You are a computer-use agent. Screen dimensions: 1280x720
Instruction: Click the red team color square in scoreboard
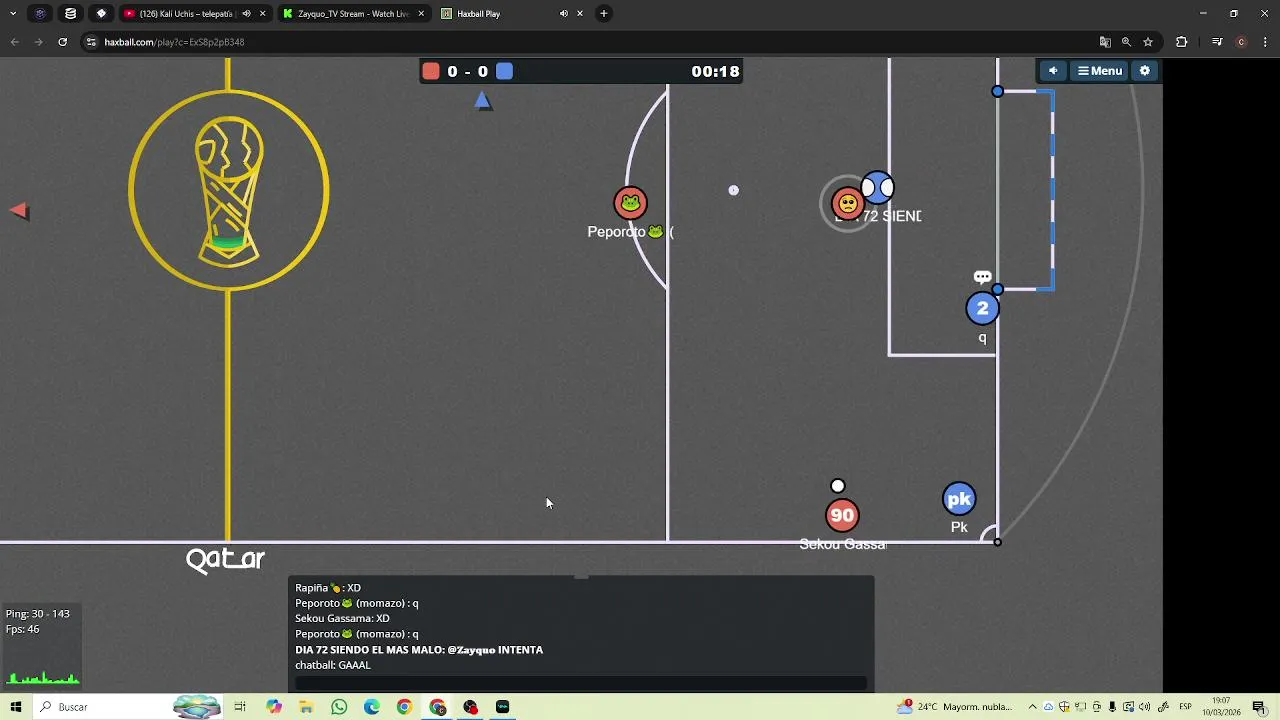(431, 71)
